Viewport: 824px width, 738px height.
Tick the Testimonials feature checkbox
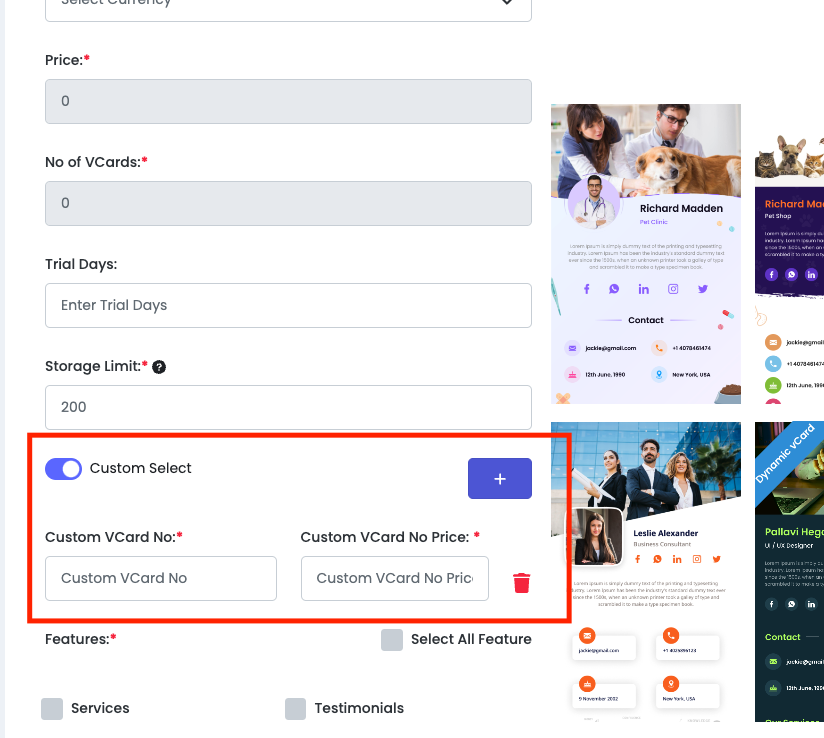295,709
